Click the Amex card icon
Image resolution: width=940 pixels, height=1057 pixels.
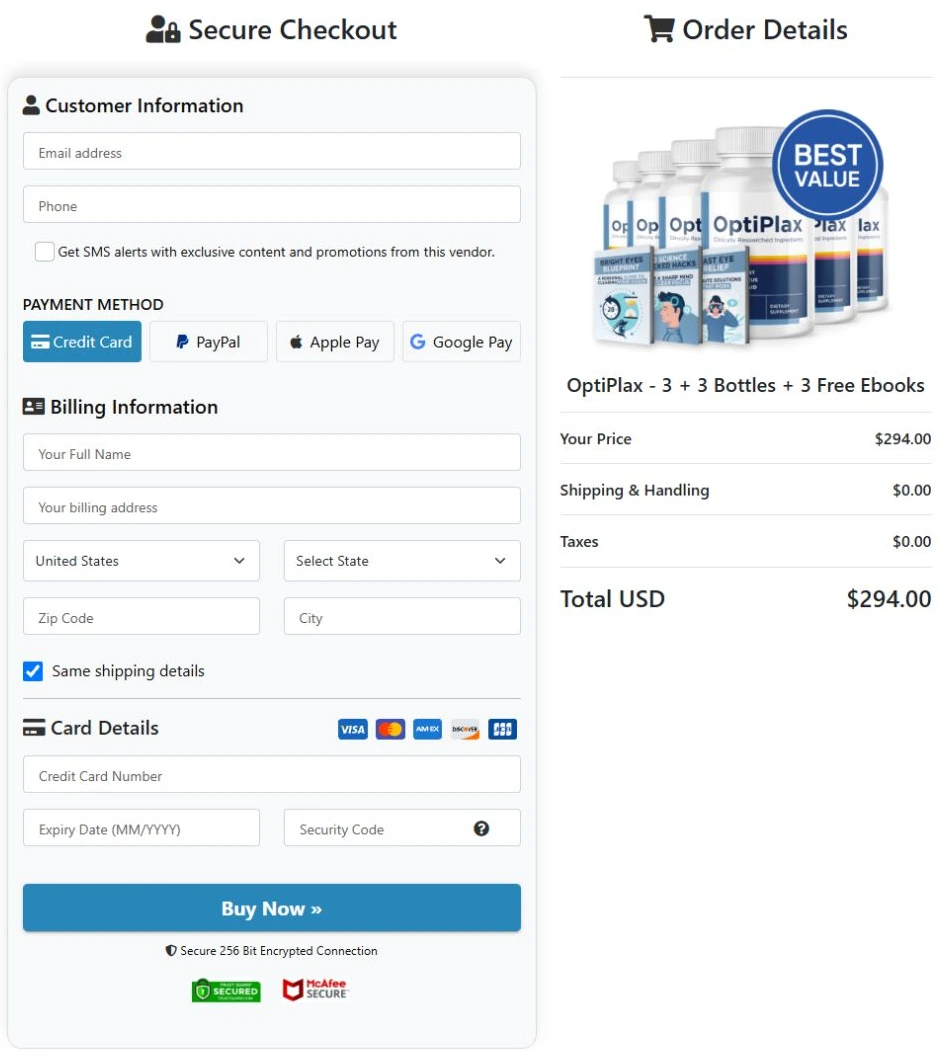tap(428, 729)
